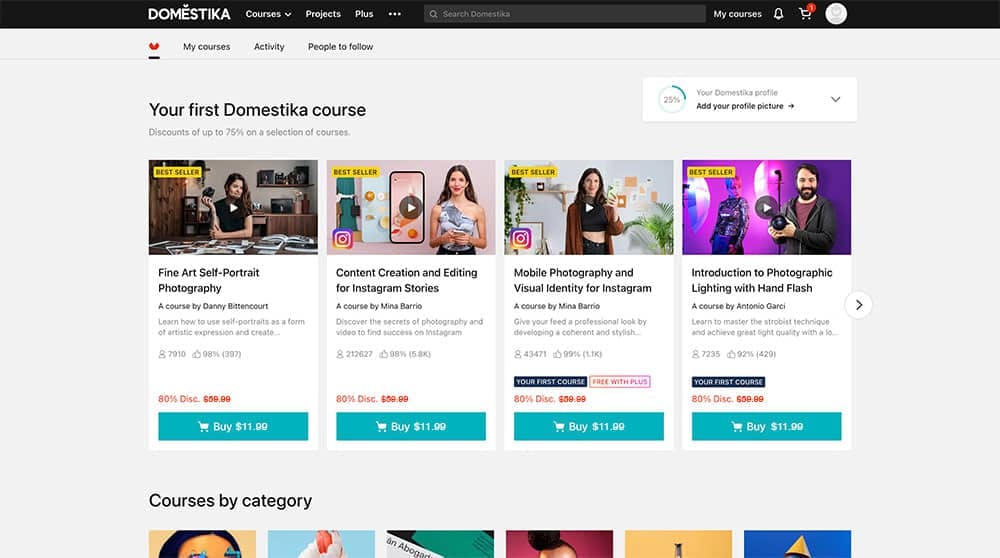
Task: Click the Antonio Garci author name
Action: coord(760,306)
